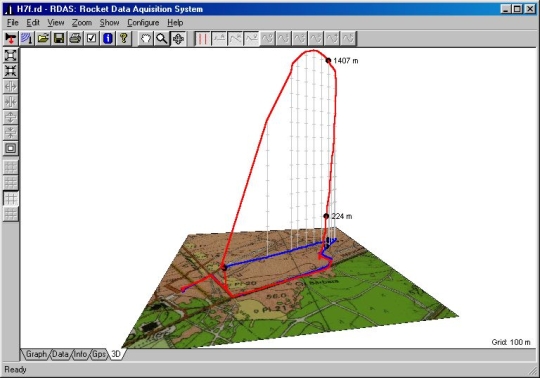Click the blue info icon
Viewport: 540px width, 378px height.
tap(108, 38)
